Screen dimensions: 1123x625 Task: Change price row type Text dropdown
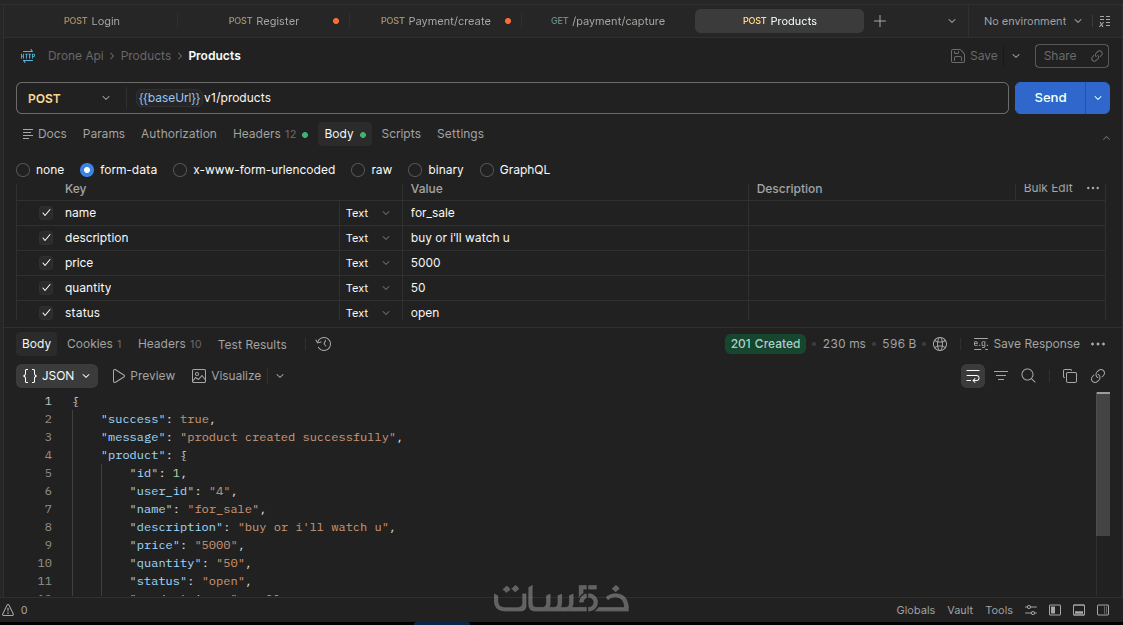[367, 263]
